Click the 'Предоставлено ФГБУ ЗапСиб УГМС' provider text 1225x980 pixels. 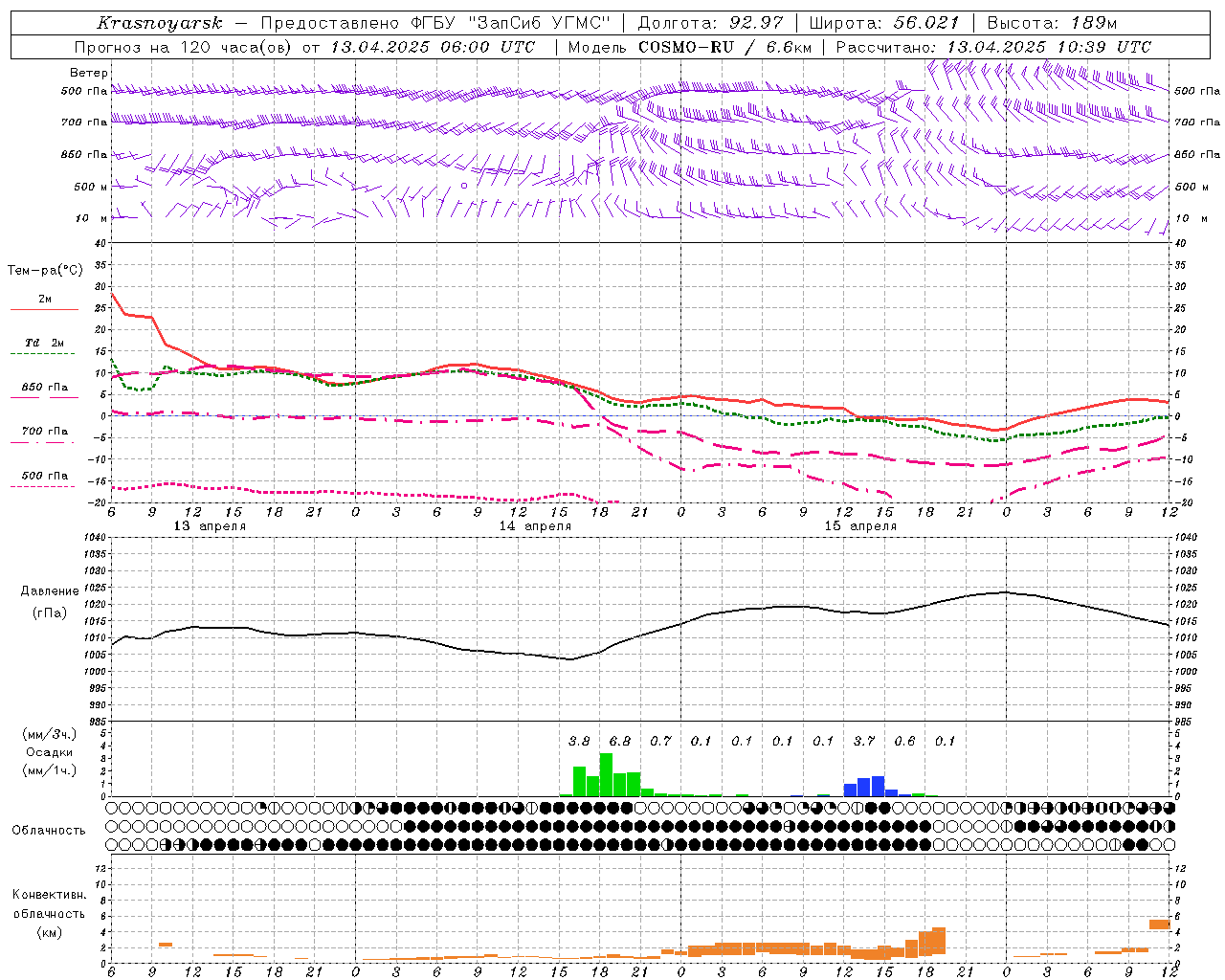tap(435, 23)
